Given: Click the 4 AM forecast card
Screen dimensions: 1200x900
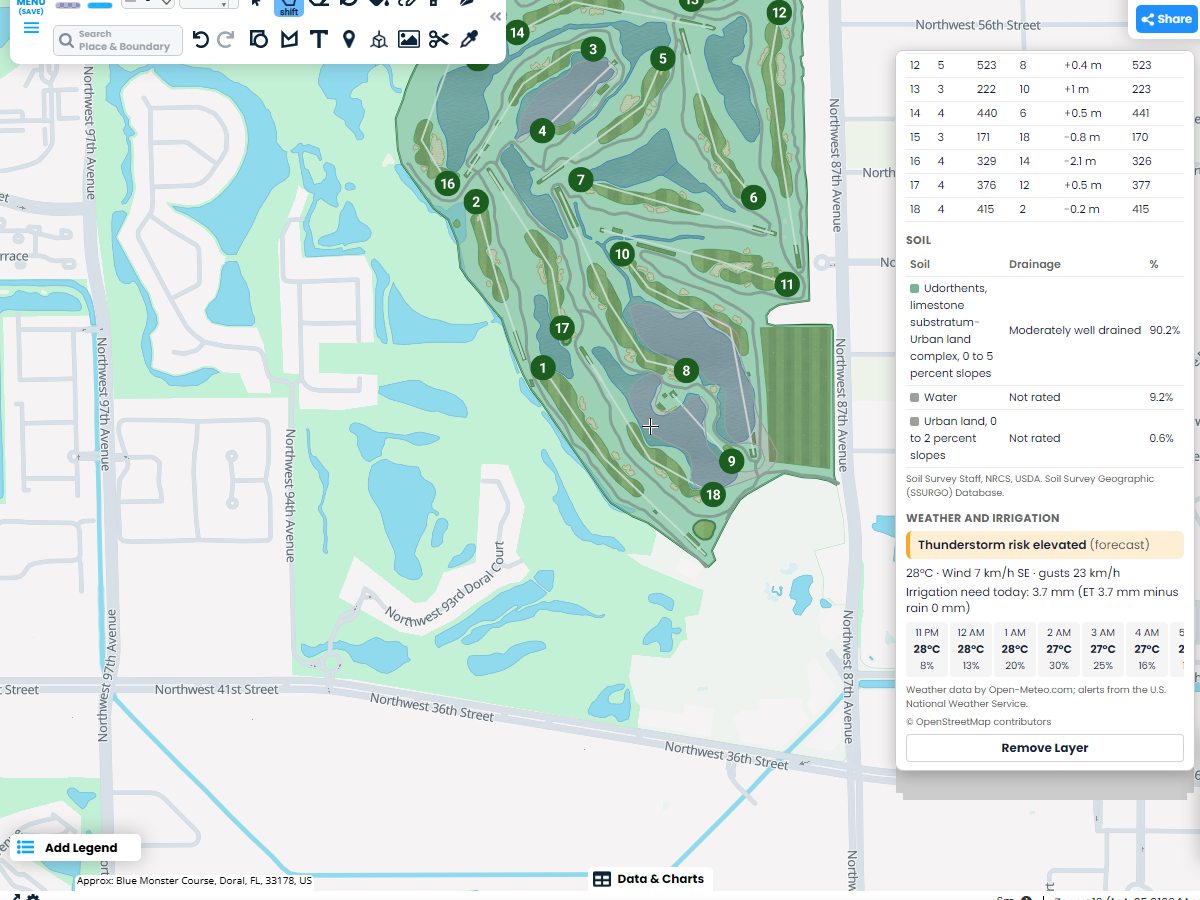Looking at the screenshot, I should [1147, 649].
